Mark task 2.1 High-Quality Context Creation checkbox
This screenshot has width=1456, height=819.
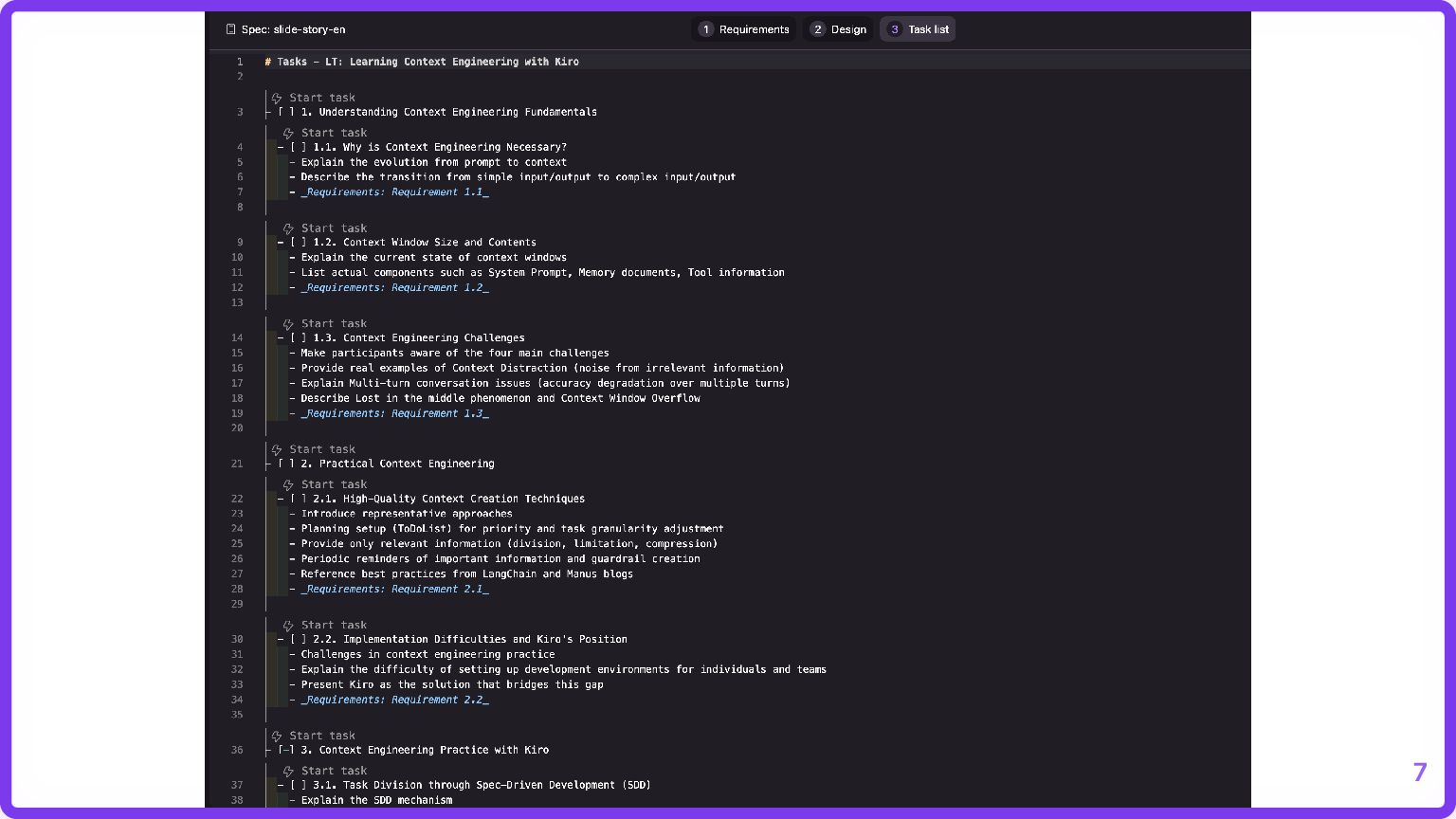tap(299, 499)
